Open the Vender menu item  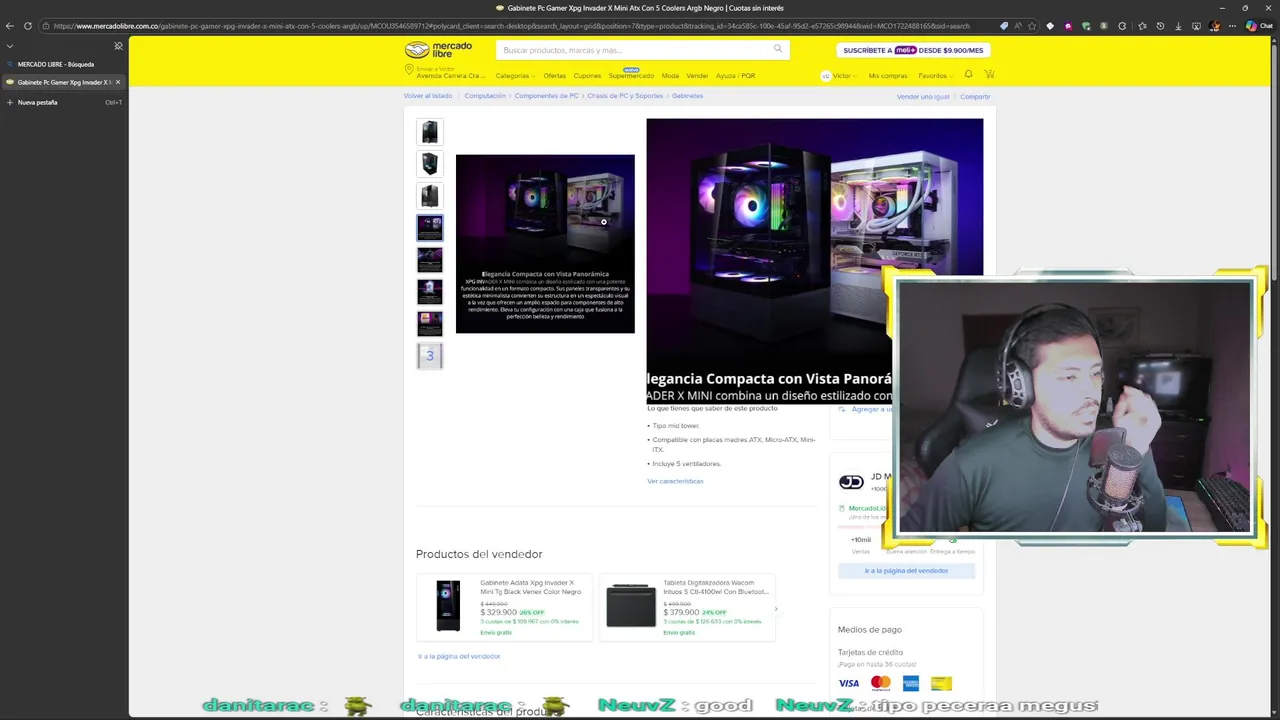tap(697, 76)
